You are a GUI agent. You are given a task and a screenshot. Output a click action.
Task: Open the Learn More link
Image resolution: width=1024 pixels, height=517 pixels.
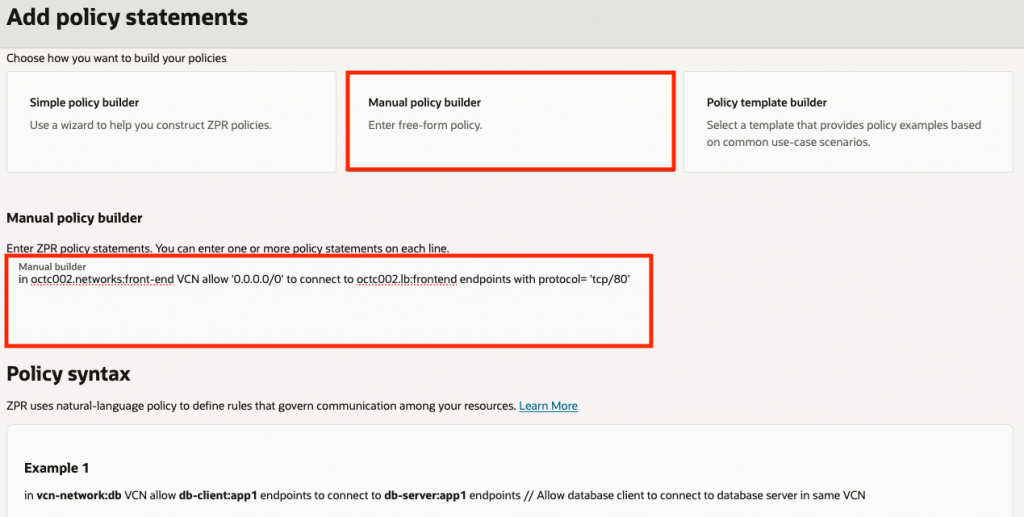point(548,406)
